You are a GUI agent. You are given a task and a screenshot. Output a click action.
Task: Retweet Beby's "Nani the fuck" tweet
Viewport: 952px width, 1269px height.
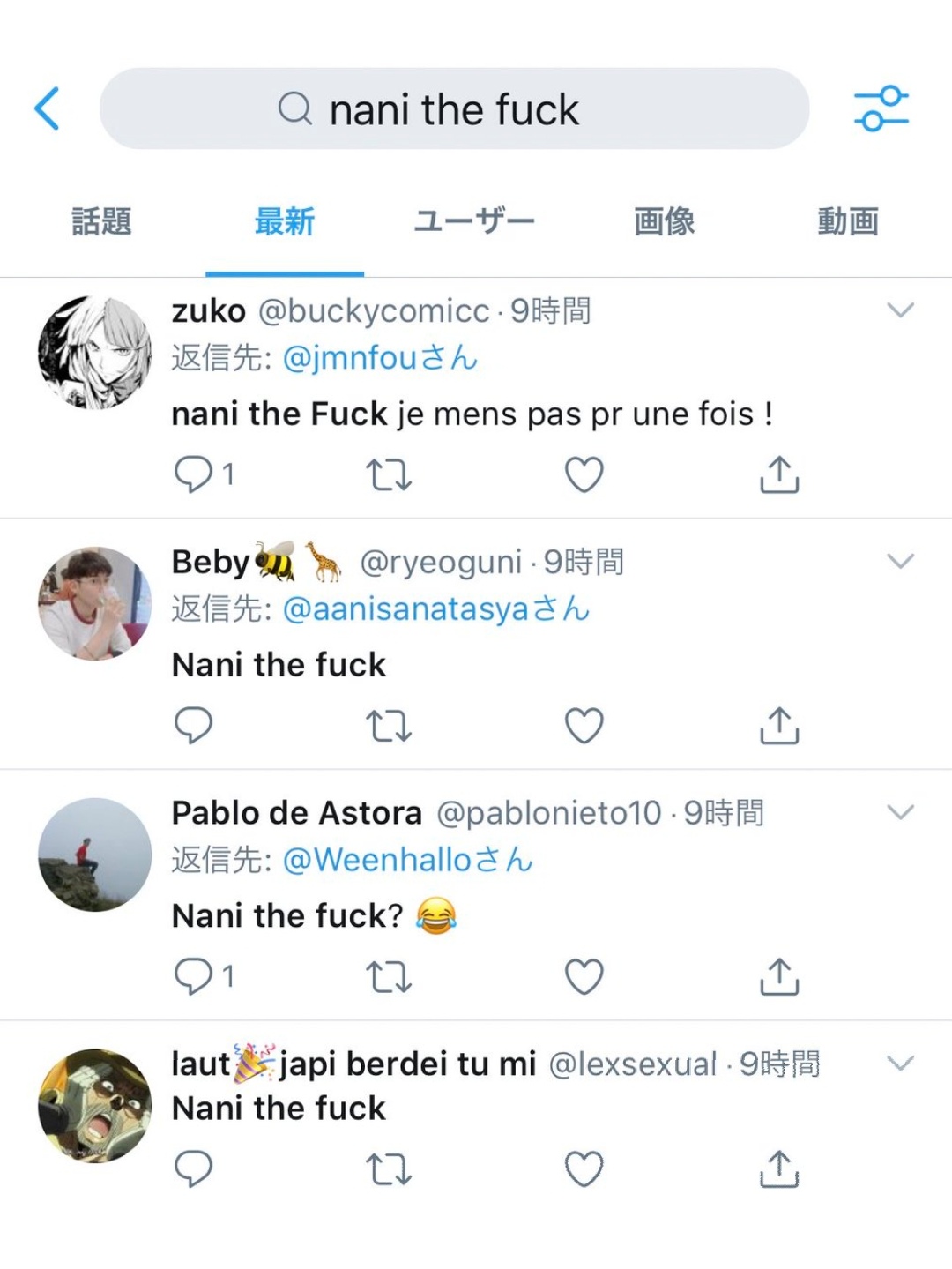pos(389,726)
